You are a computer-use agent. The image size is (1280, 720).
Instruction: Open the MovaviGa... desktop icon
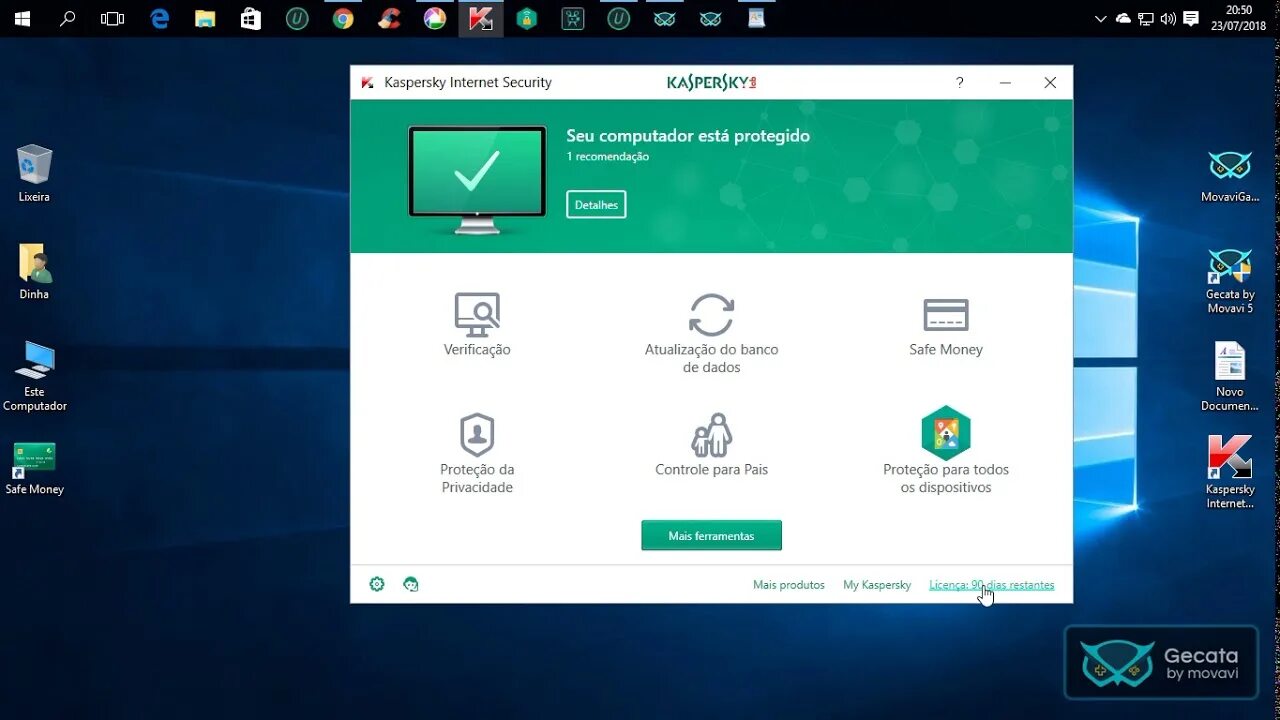tap(1230, 175)
